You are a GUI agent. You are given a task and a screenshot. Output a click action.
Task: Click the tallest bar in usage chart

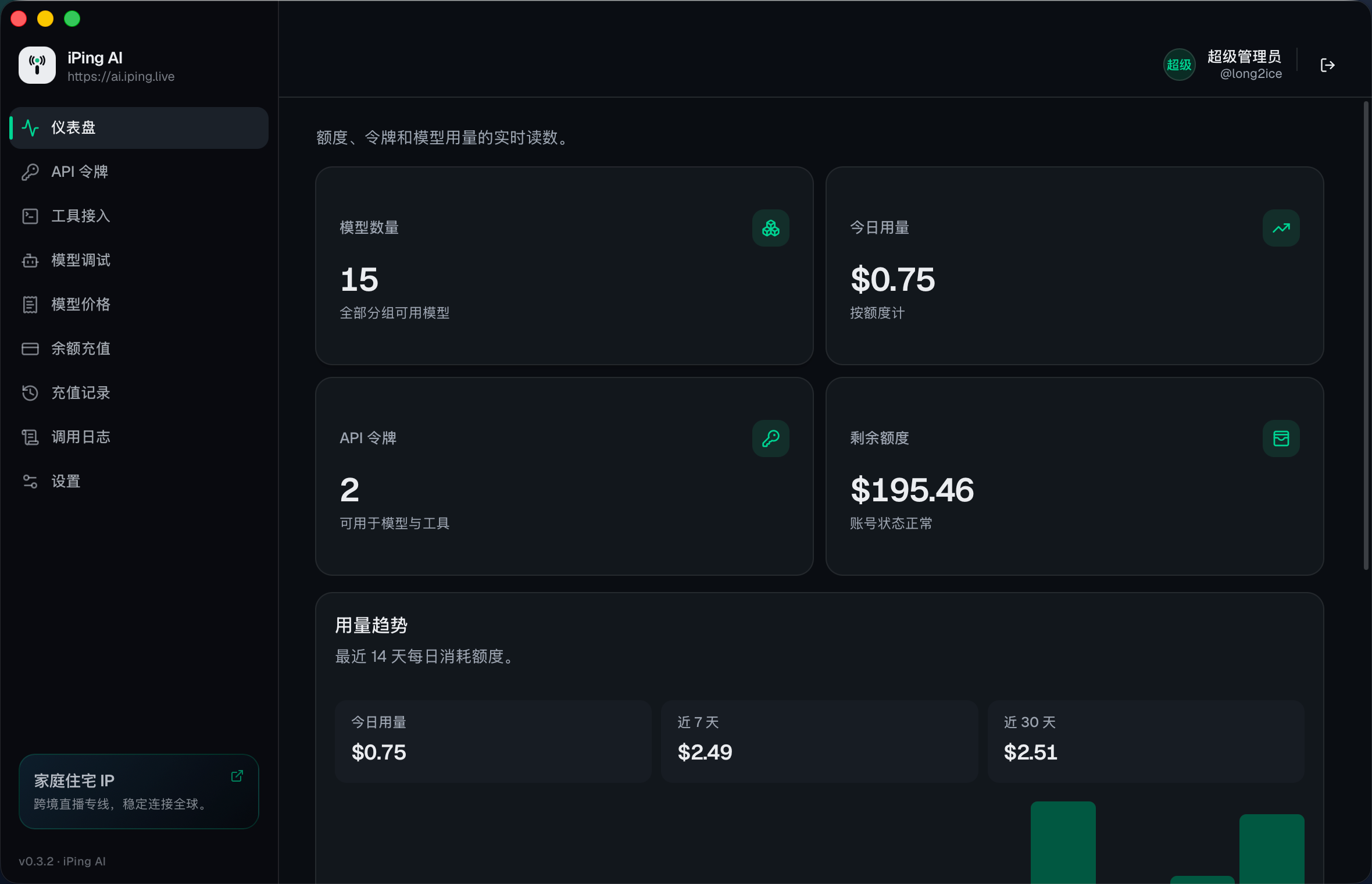1063,843
